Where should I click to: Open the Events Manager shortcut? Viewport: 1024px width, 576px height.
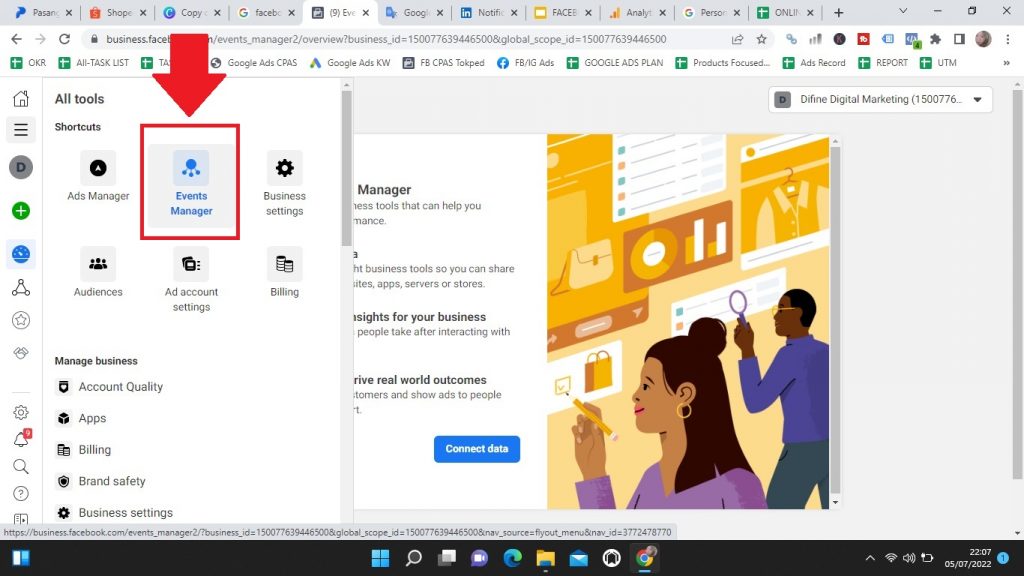pyautogui.click(x=191, y=183)
